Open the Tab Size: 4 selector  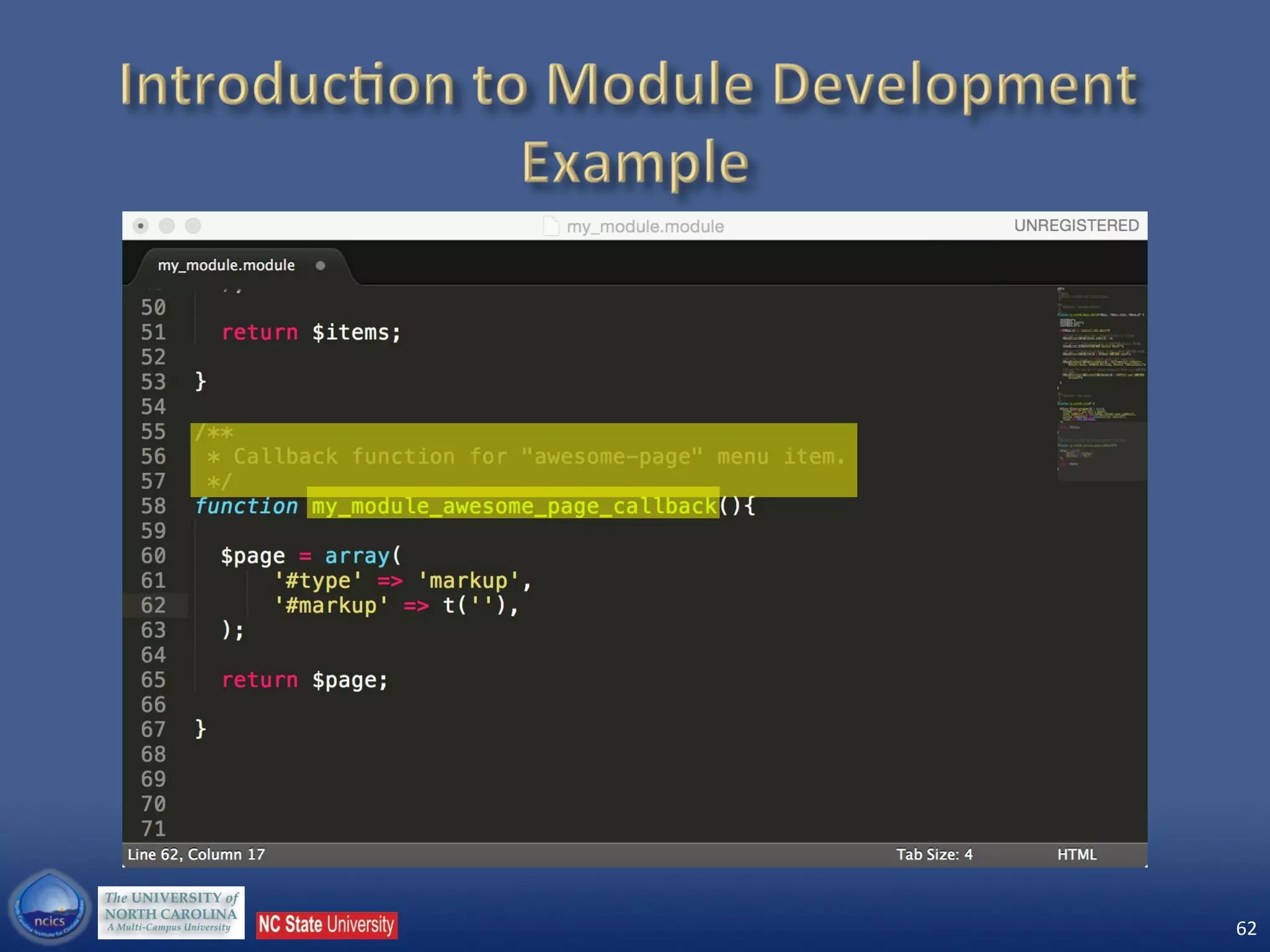point(934,855)
